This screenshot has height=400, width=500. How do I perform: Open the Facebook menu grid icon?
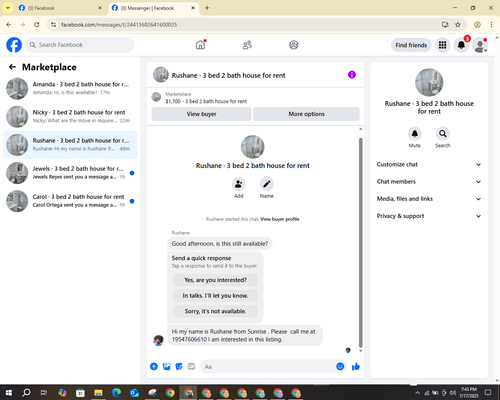click(442, 45)
